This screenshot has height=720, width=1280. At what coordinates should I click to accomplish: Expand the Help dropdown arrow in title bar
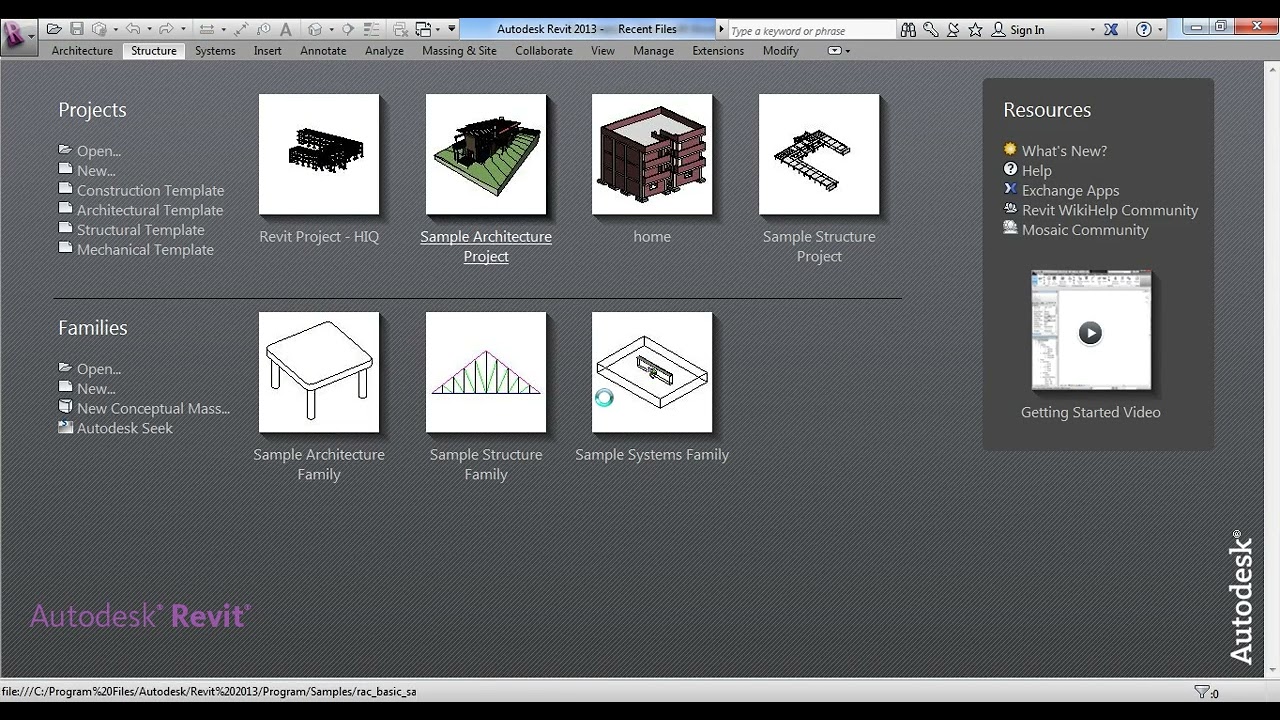[1160, 30]
